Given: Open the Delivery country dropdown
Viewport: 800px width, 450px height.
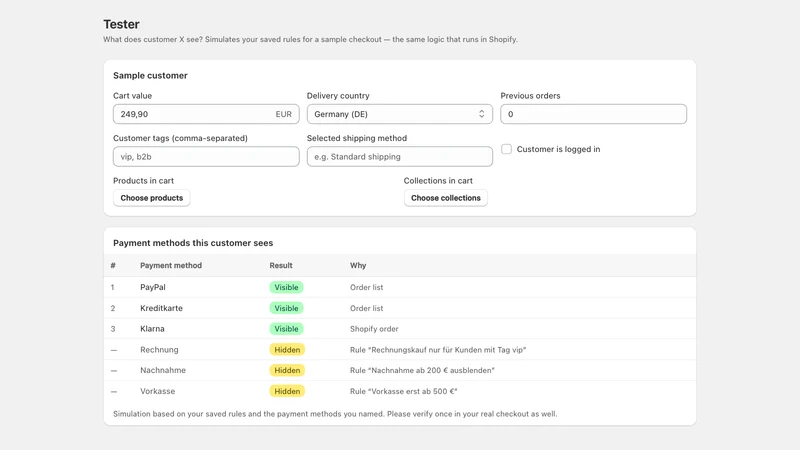Looking at the screenshot, I should click(399, 114).
